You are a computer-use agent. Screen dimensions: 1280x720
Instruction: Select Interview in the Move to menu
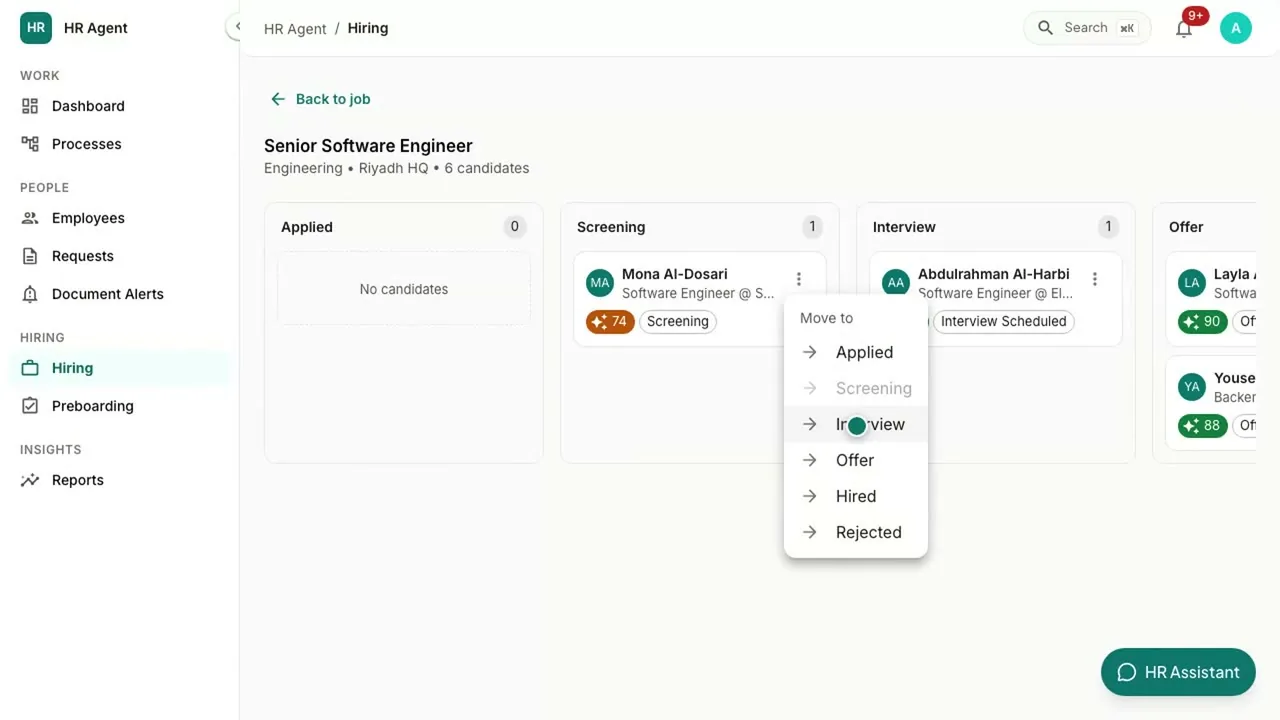tap(856, 424)
